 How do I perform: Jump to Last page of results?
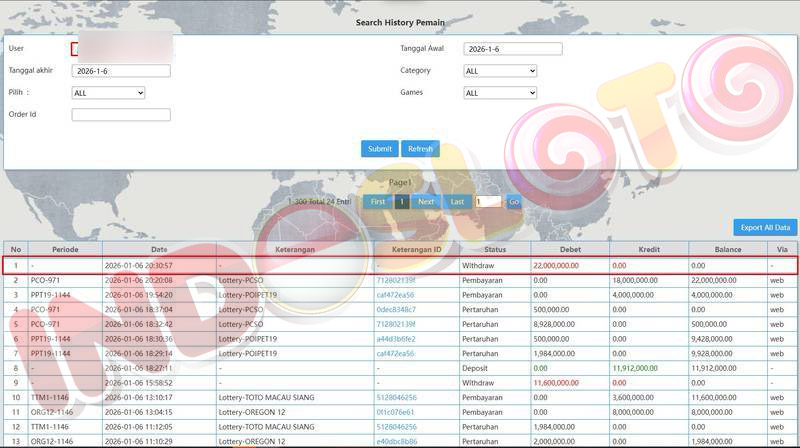point(457,202)
